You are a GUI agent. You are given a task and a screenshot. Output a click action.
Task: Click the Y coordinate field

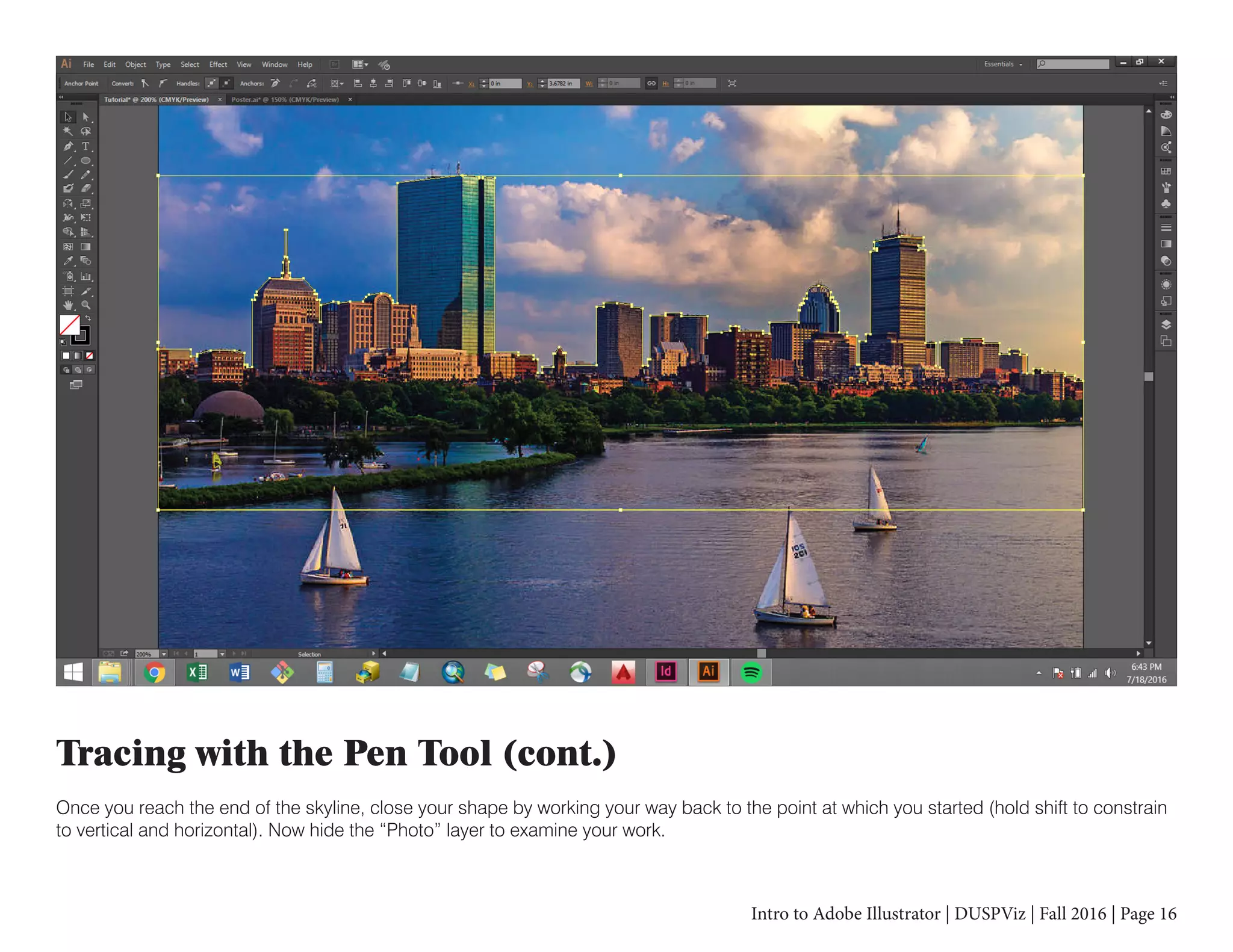tap(564, 83)
